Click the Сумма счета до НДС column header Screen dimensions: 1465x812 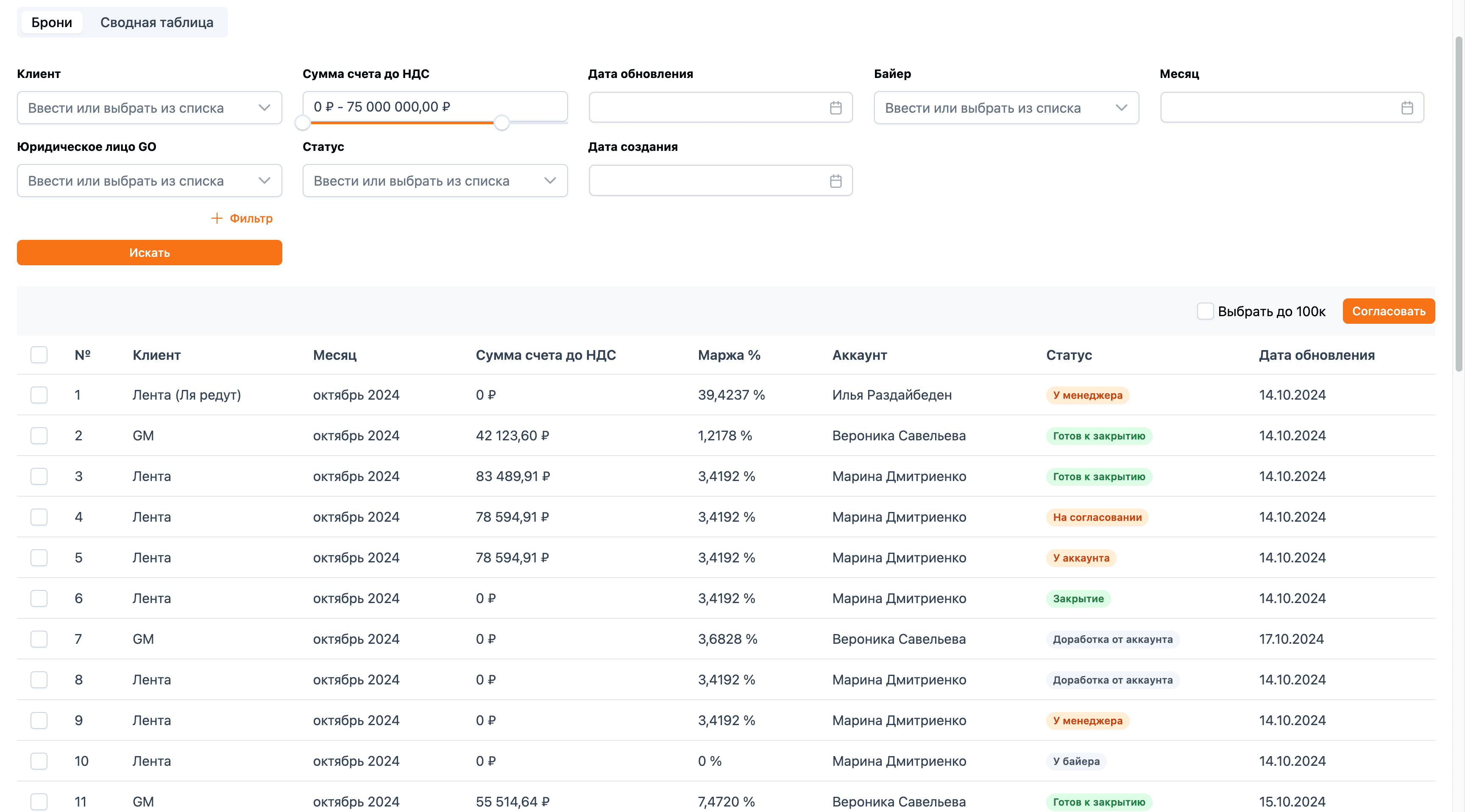point(546,355)
